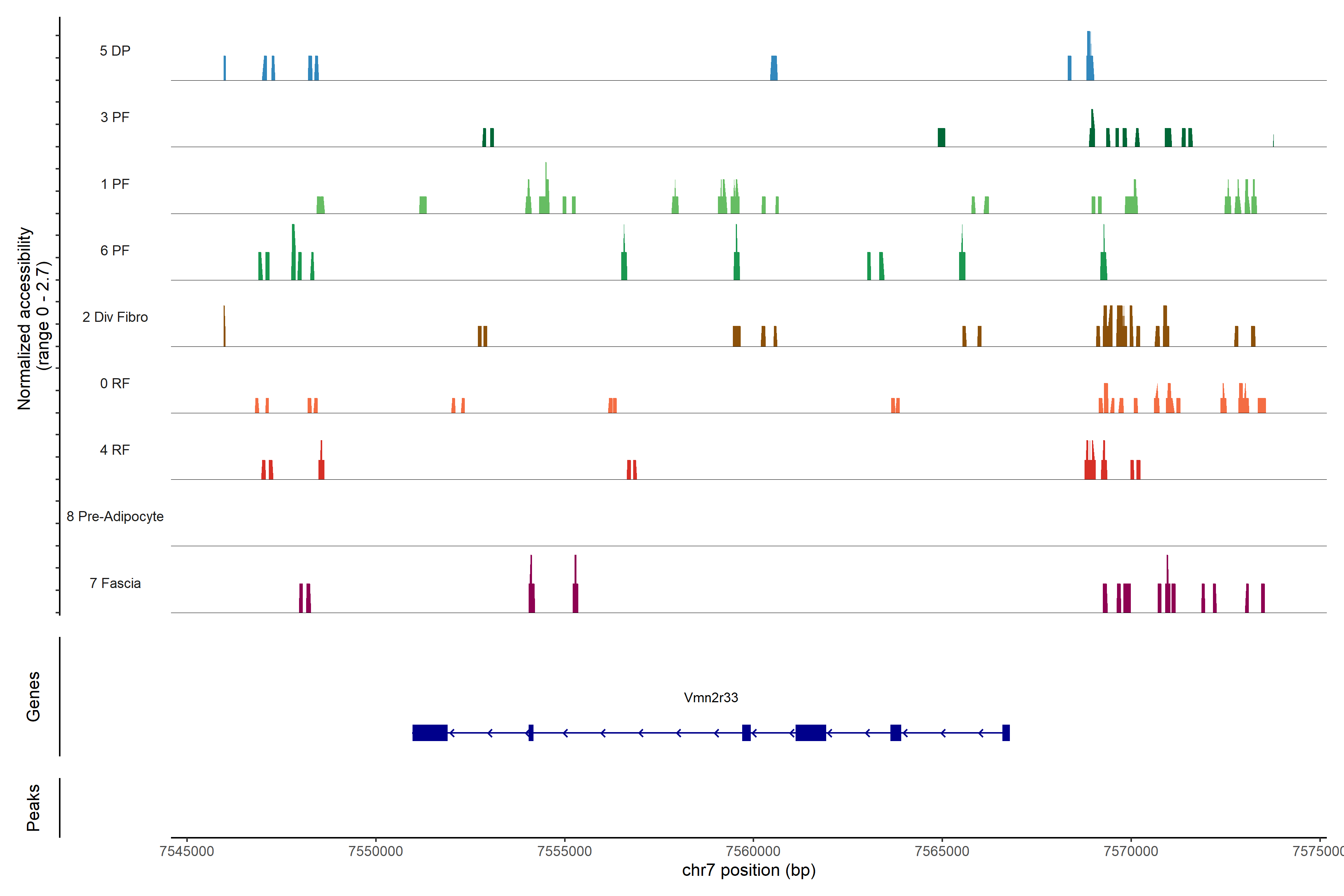Viewport: 1344px width, 896px height.
Task: Select the 2 Div Fibro track label
Action: click(x=115, y=317)
